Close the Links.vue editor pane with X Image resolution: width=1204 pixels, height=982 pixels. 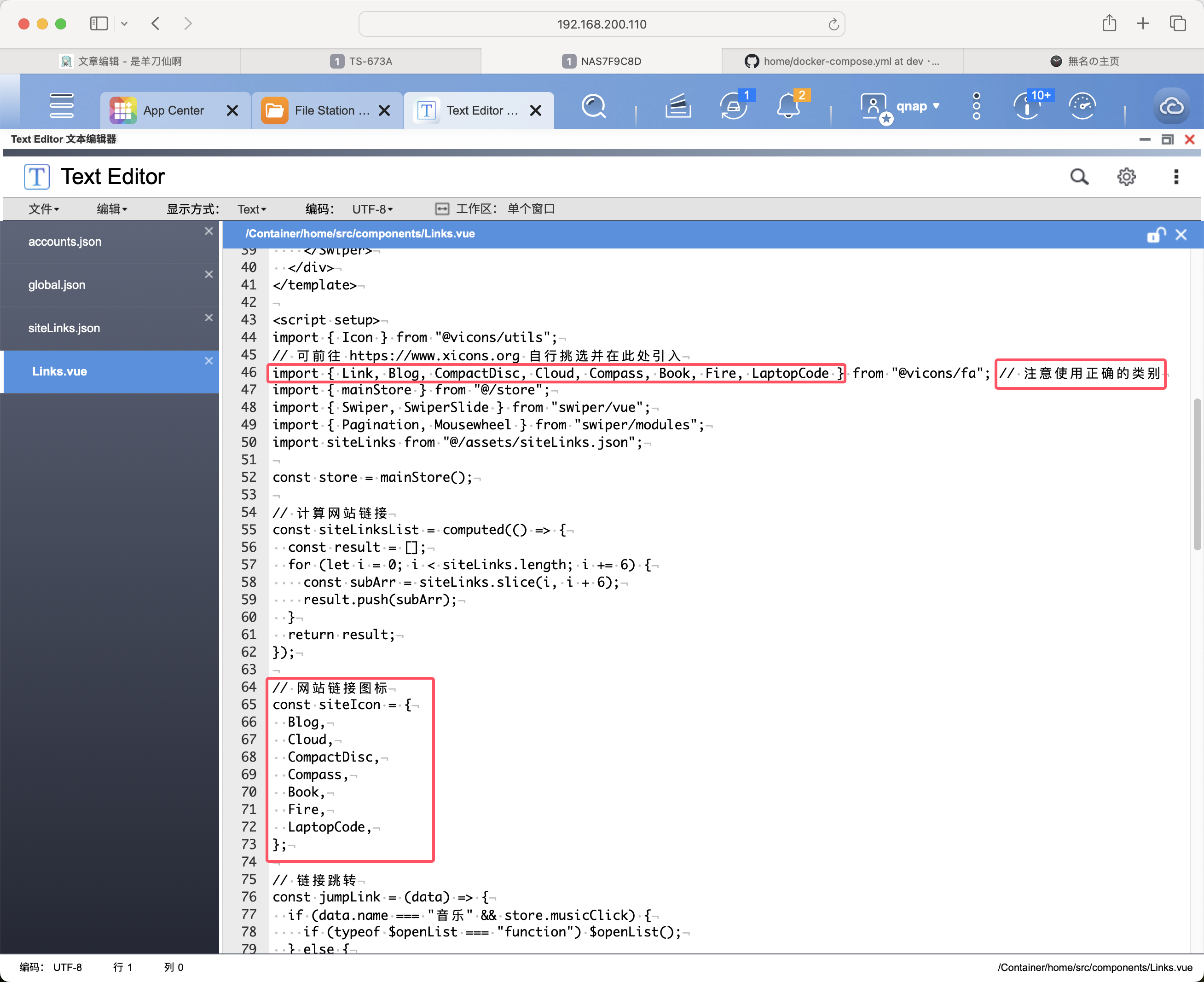click(x=1181, y=234)
